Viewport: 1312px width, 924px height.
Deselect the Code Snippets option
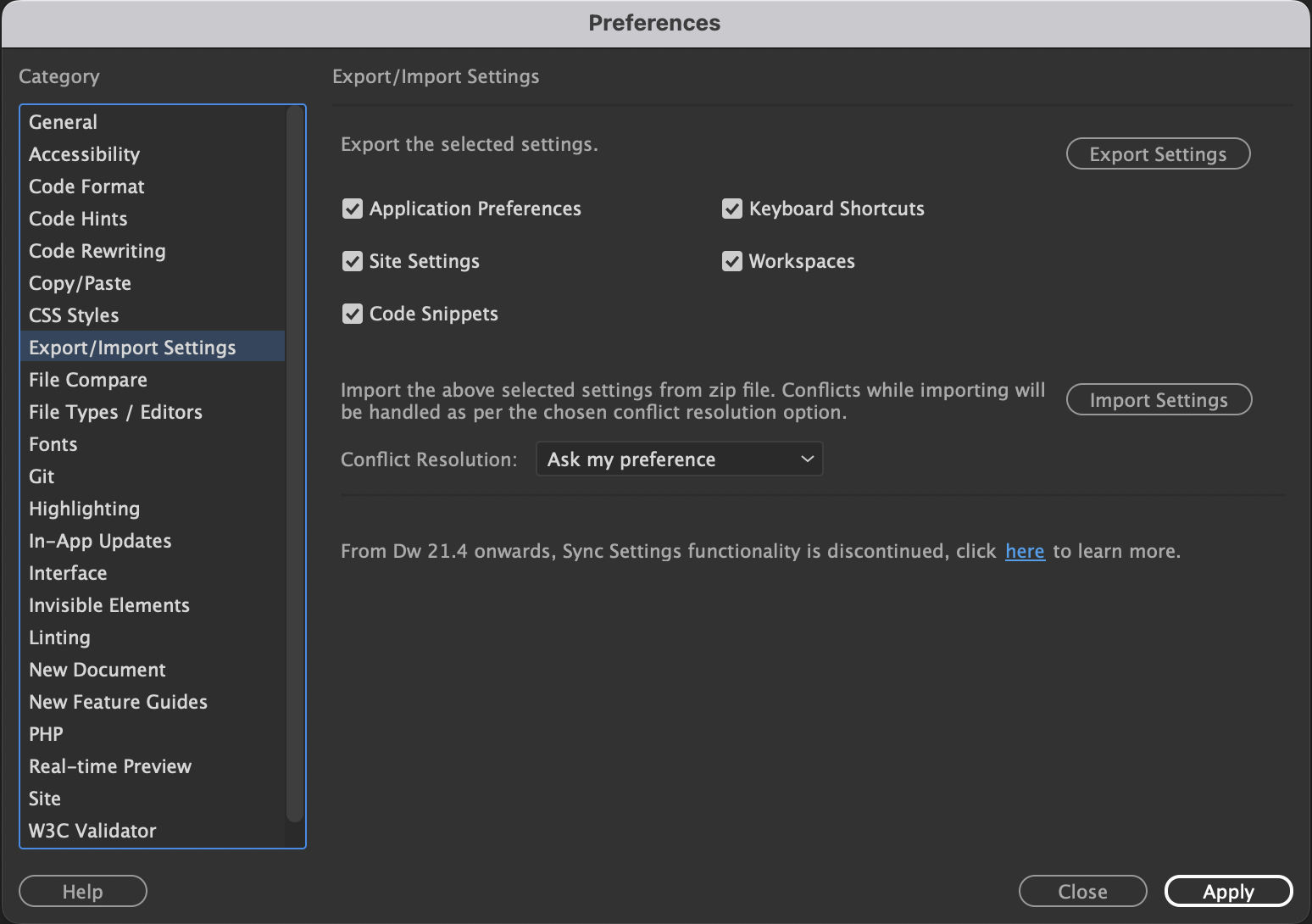353,314
